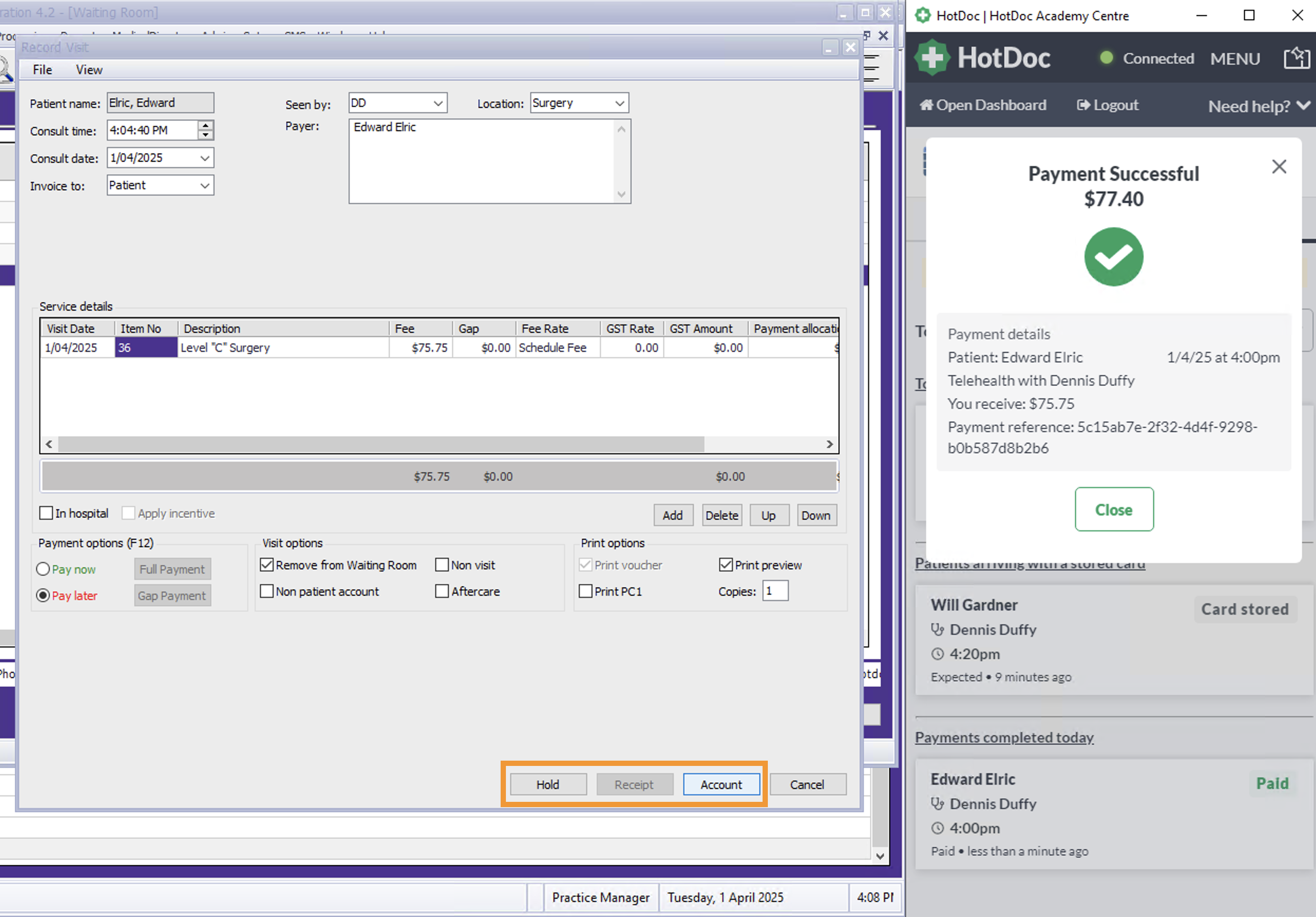Click the Receipt button
Screen dimensions: 1316x917
click(634, 784)
